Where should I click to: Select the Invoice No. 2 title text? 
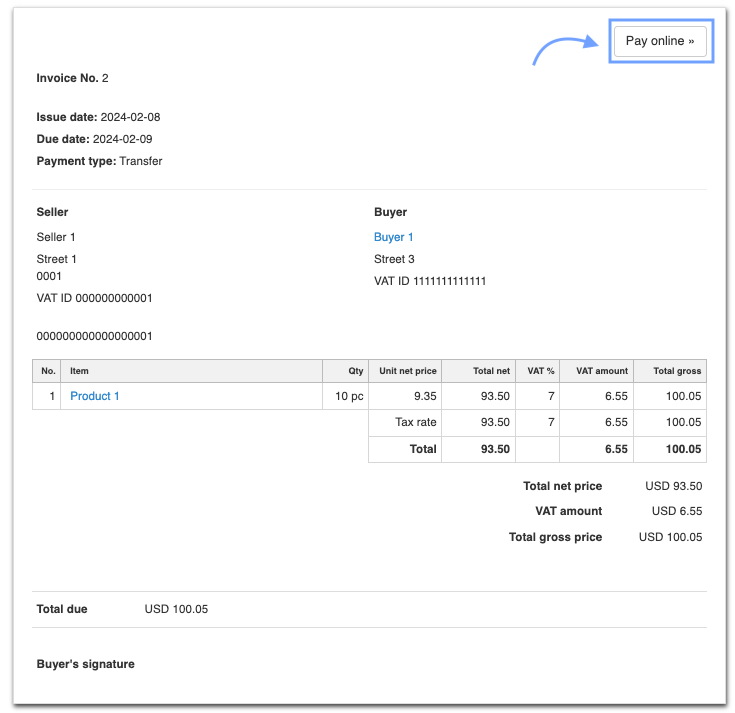click(72, 78)
